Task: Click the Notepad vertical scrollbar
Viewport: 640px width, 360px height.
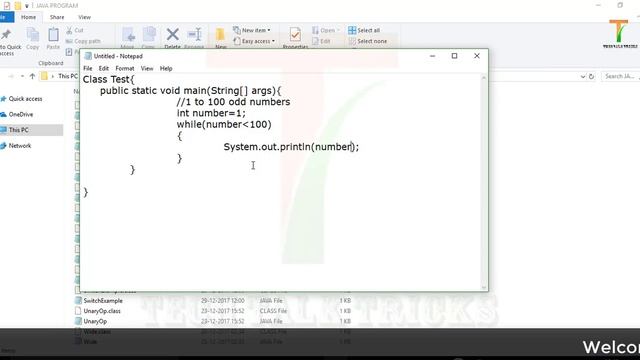Action: pyautogui.click(x=484, y=182)
